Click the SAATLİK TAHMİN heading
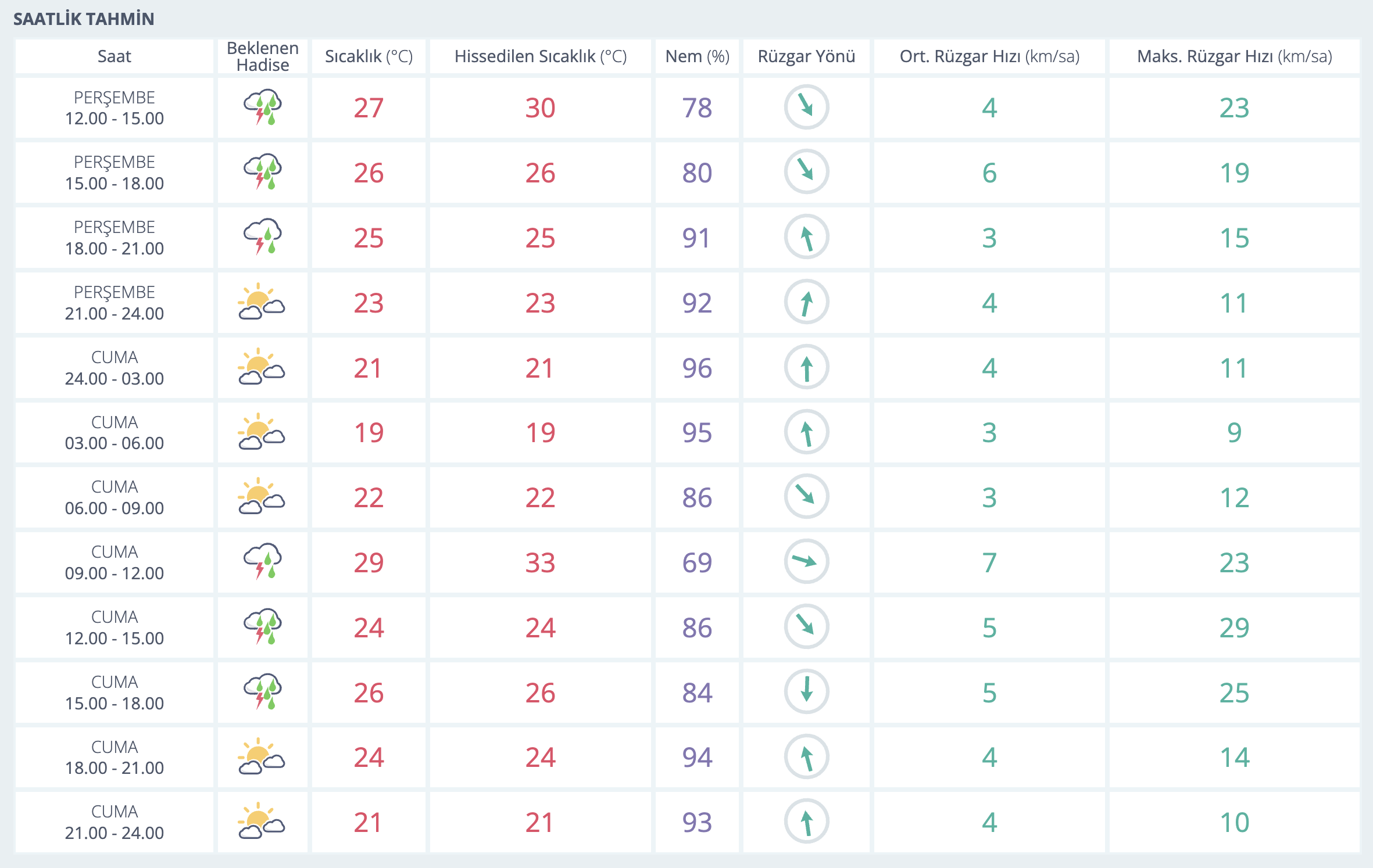The width and height of the screenshot is (1373, 868). pos(84,19)
